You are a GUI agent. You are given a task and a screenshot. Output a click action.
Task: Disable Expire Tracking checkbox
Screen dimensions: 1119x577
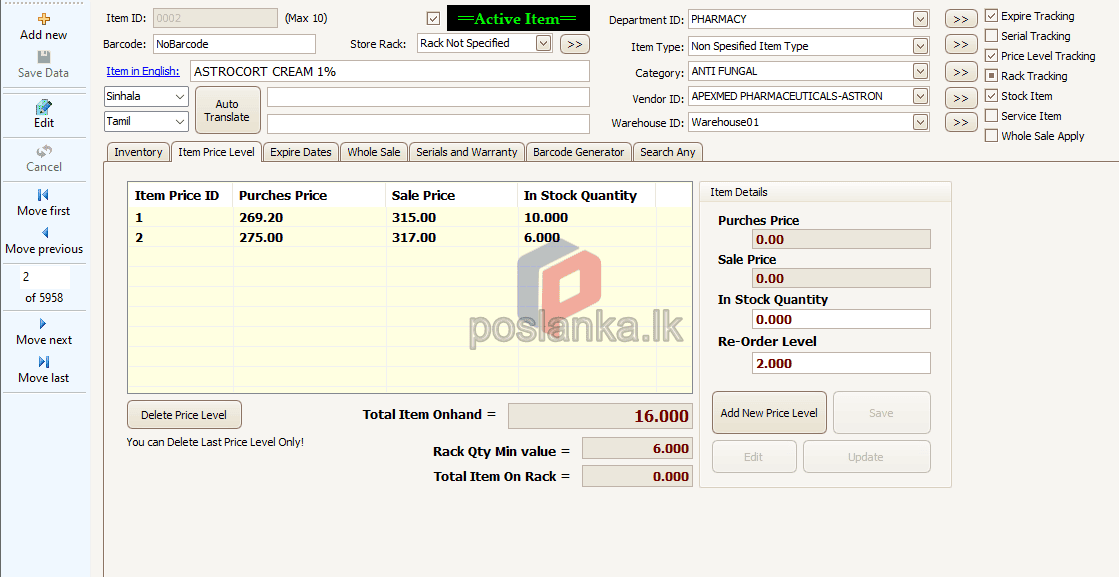pos(991,16)
